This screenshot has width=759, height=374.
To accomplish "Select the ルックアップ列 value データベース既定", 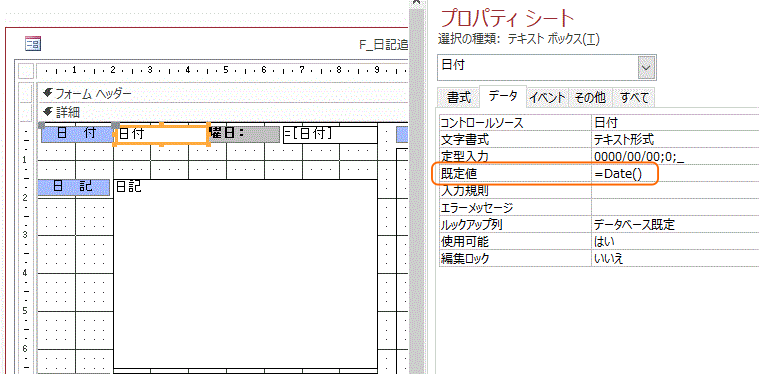I will (675, 224).
